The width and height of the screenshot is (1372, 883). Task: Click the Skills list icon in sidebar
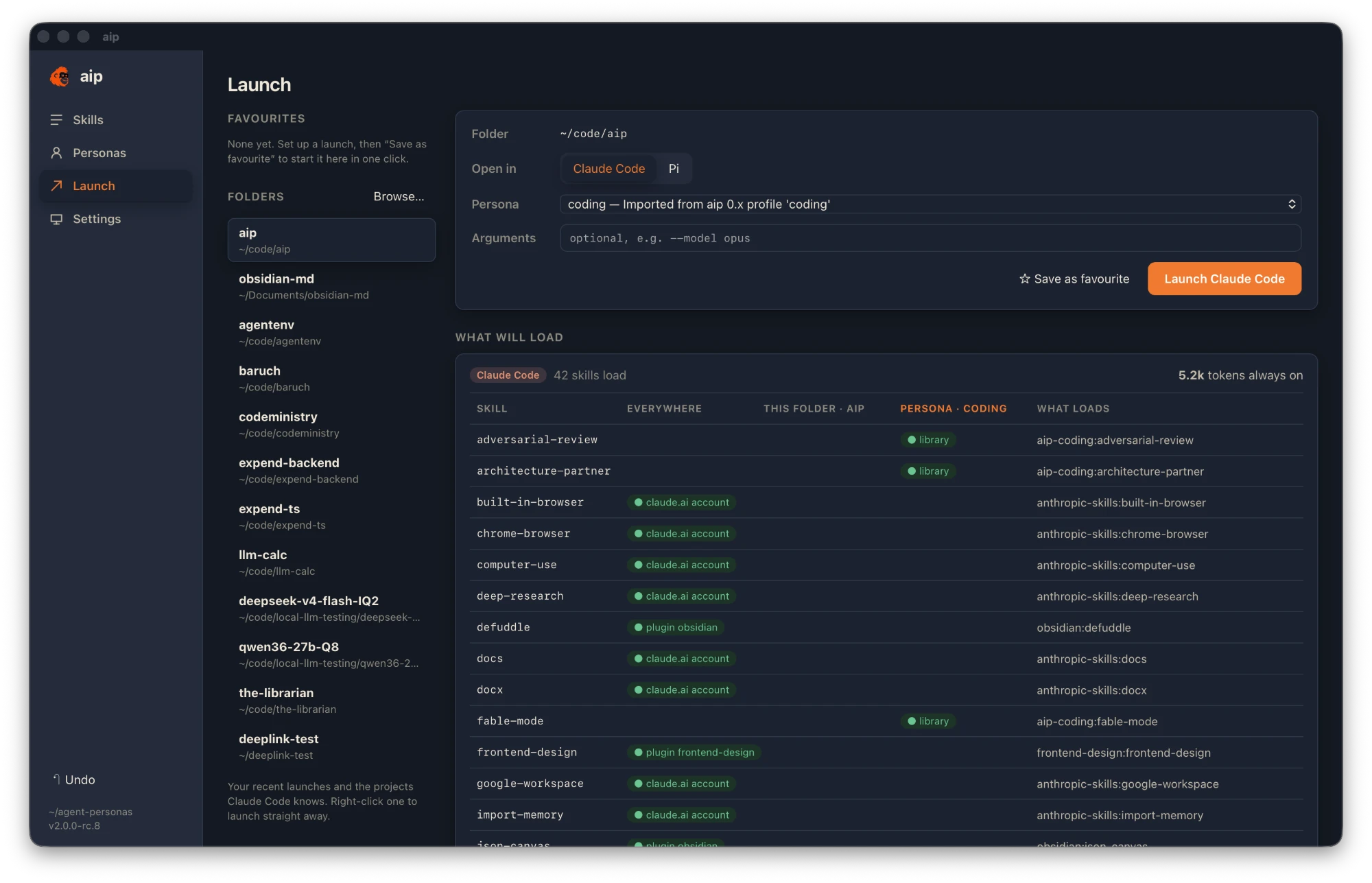(x=56, y=119)
